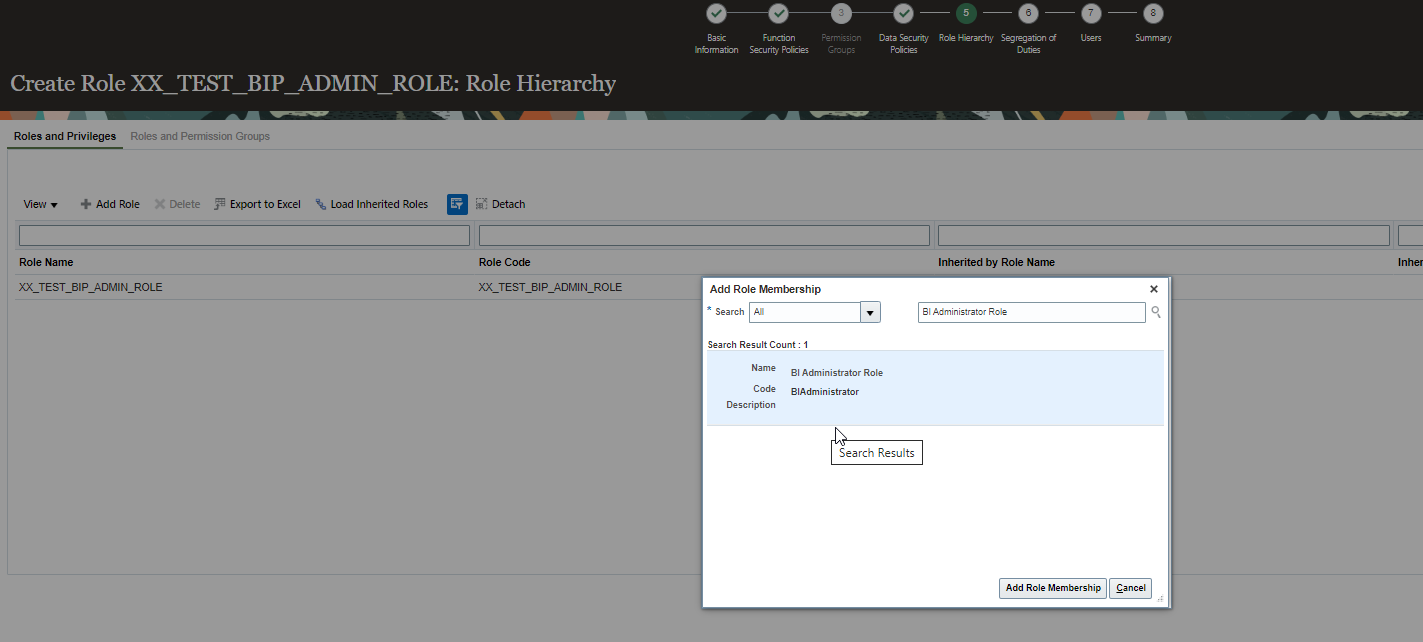The image size is (1423, 642).
Task: Open the Search type dropdown arrow
Action: [x=871, y=312]
